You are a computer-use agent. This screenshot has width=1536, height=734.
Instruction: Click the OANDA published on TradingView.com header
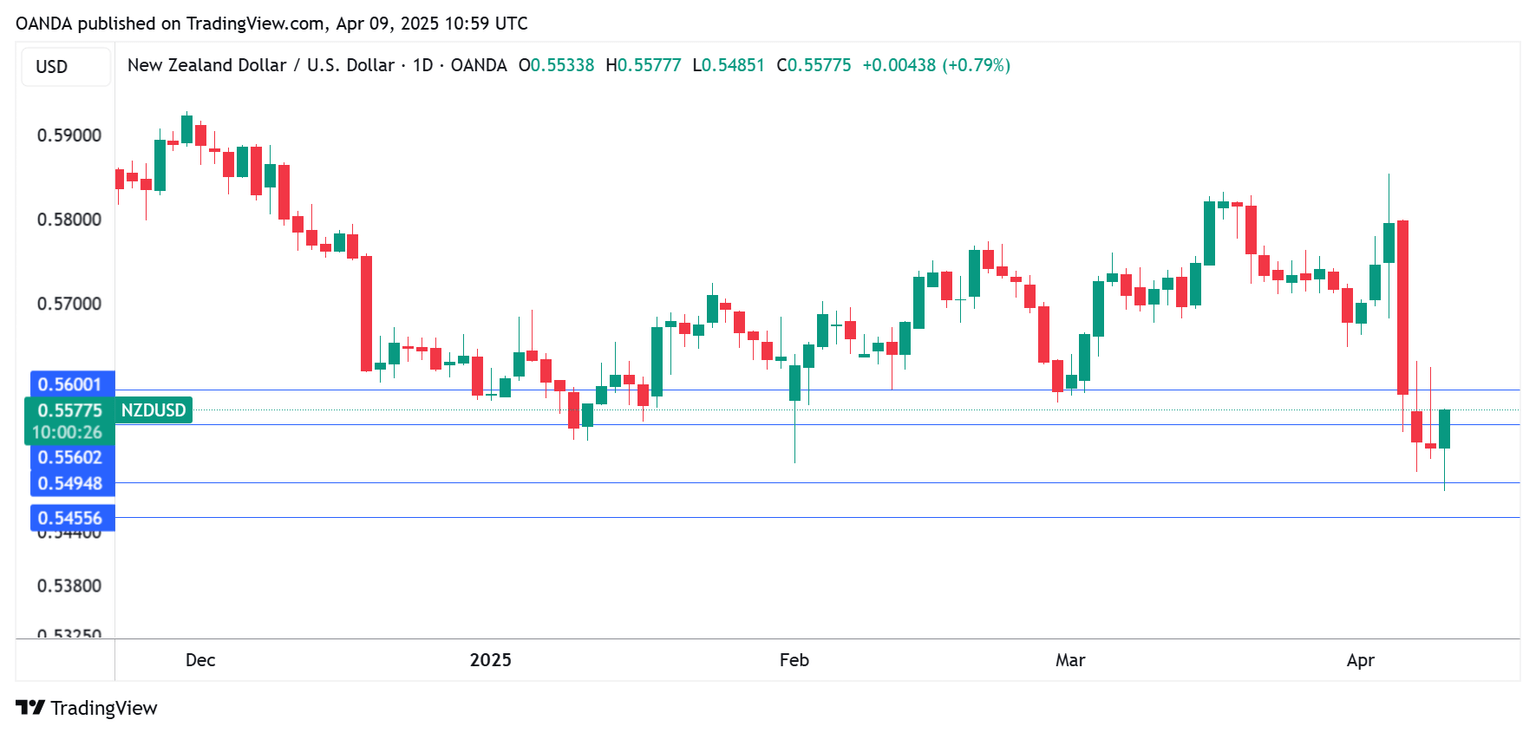point(271,23)
